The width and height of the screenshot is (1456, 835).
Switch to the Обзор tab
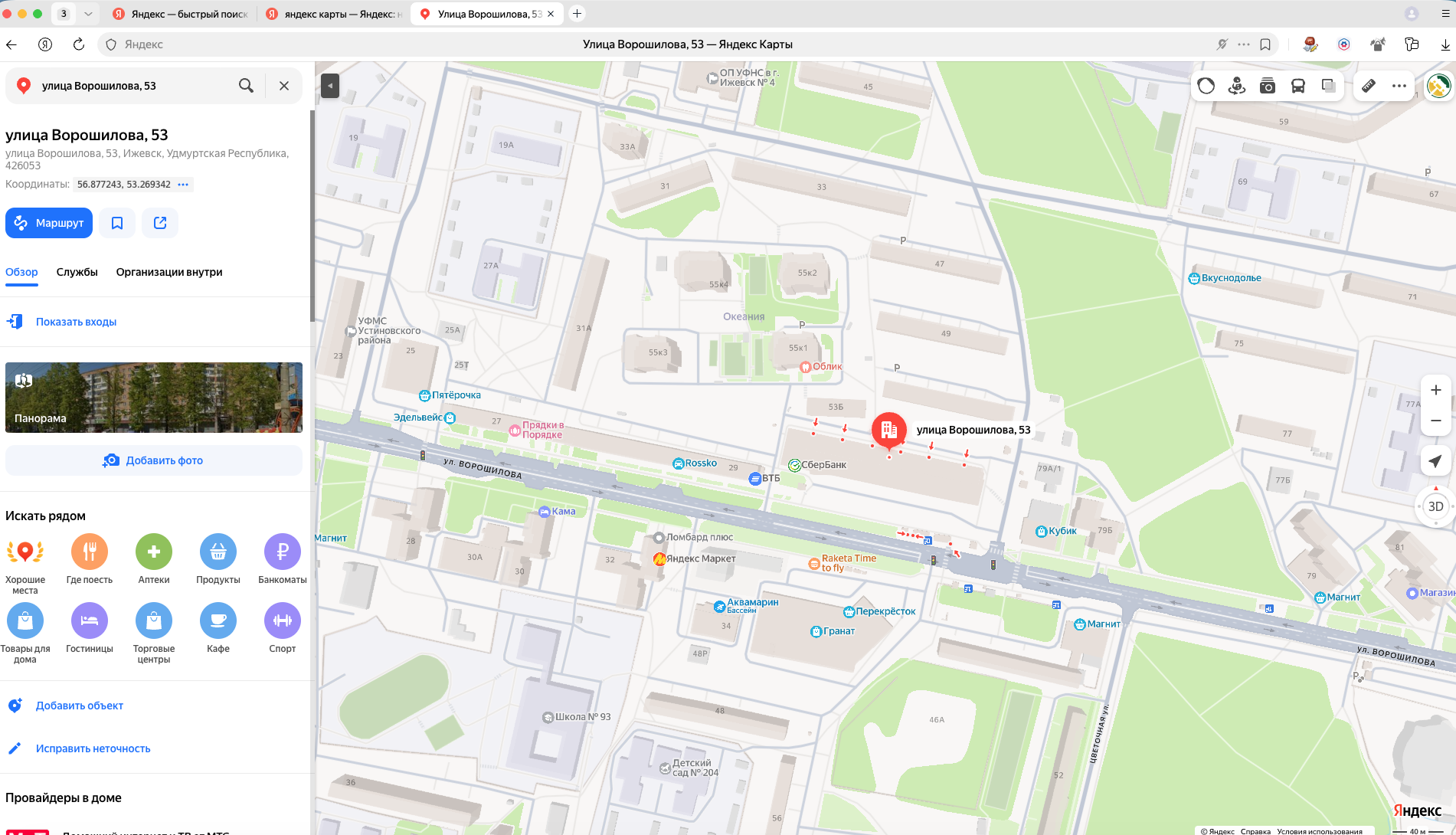21,272
